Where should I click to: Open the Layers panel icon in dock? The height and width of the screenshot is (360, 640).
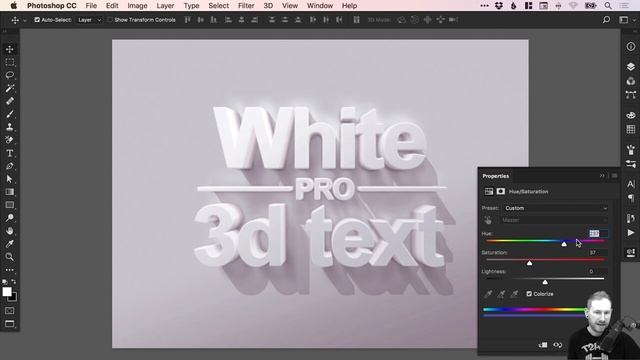(x=631, y=67)
